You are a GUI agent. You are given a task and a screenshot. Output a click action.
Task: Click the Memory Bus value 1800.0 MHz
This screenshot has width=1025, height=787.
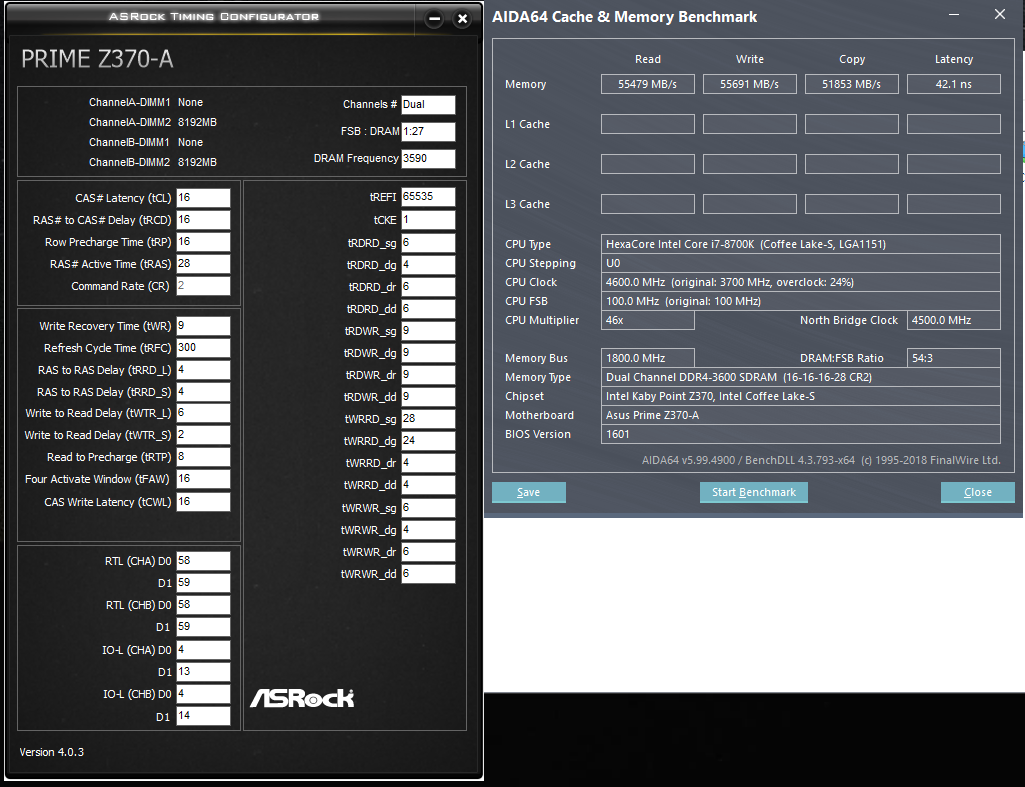[x=648, y=358]
